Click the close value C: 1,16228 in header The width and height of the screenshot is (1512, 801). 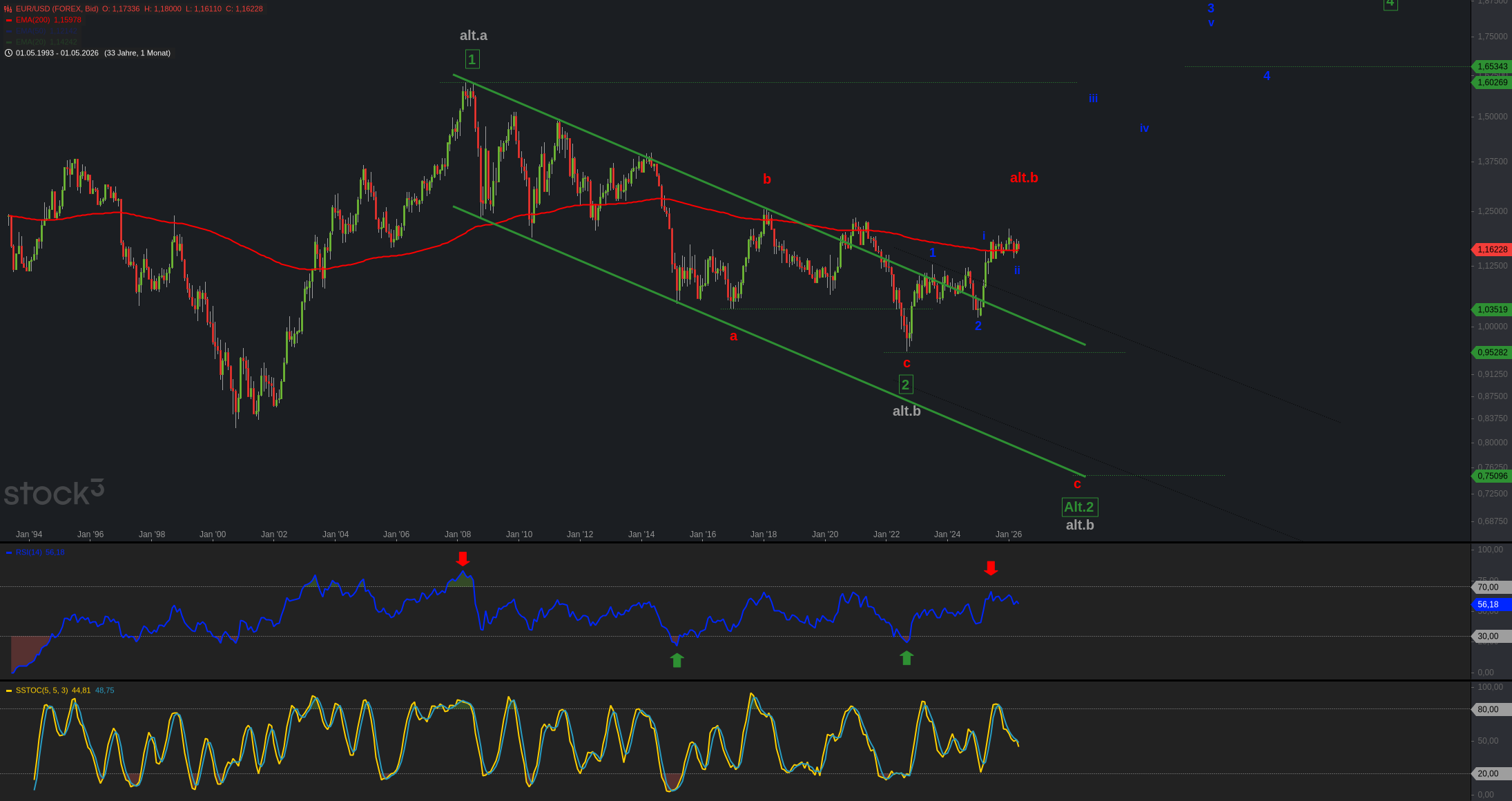[x=244, y=9]
